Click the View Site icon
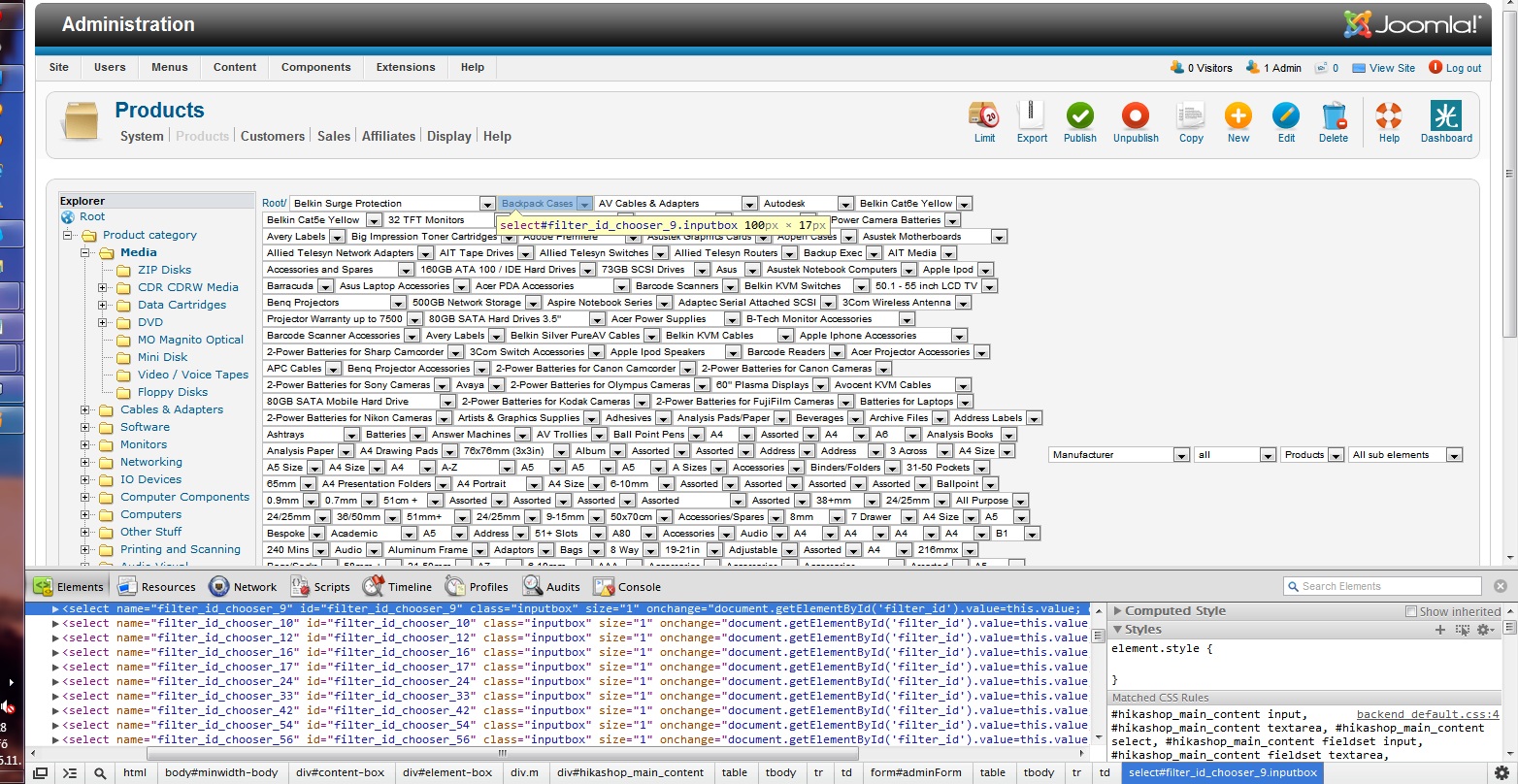Viewport: 1518px width, 784px height. click(1359, 68)
